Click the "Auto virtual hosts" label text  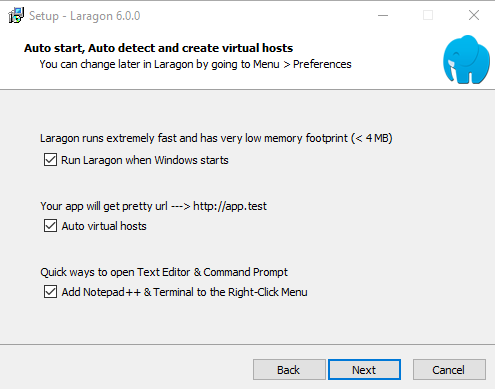click(x=104, y=226)
